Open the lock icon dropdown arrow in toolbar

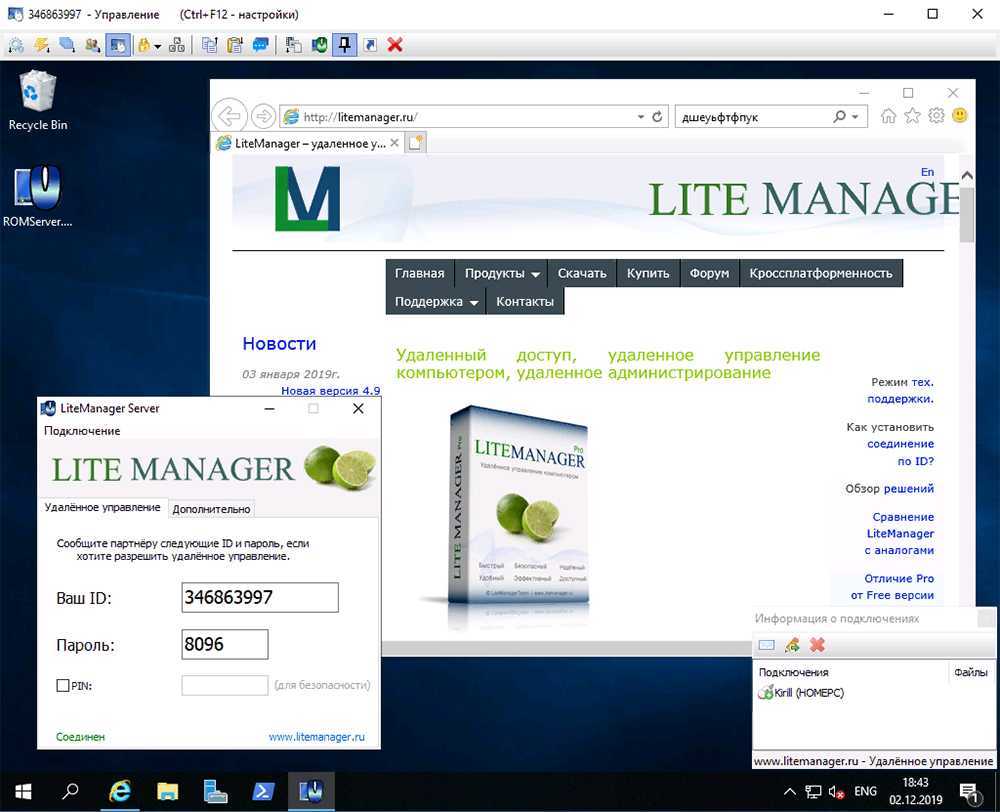tap(157, 46)
